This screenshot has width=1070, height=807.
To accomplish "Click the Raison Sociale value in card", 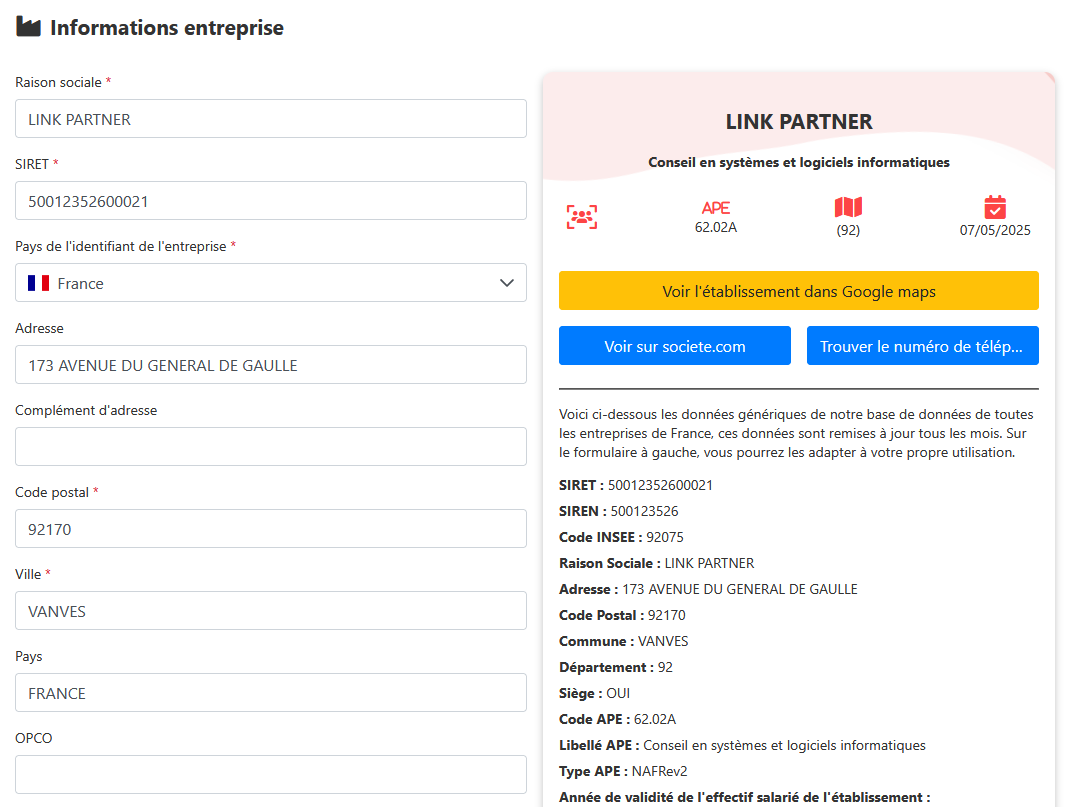I will pos(709,563).
